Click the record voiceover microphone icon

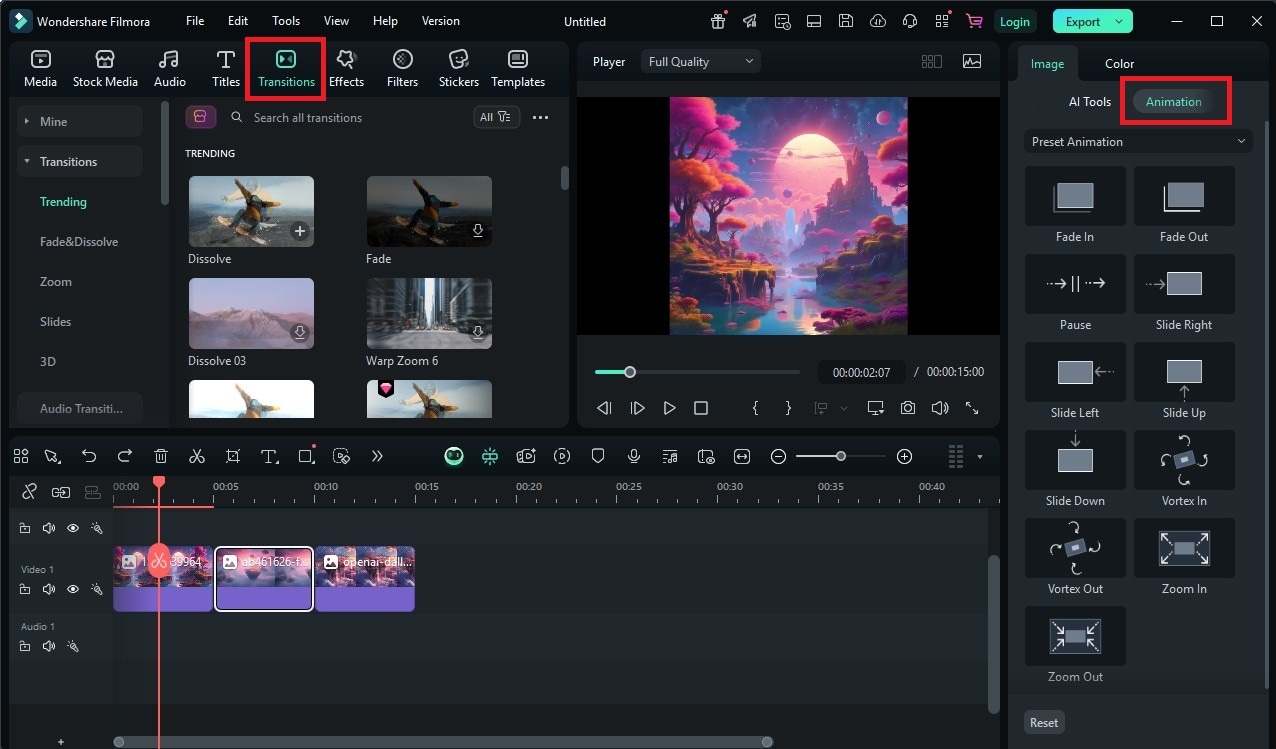[634, 456]
